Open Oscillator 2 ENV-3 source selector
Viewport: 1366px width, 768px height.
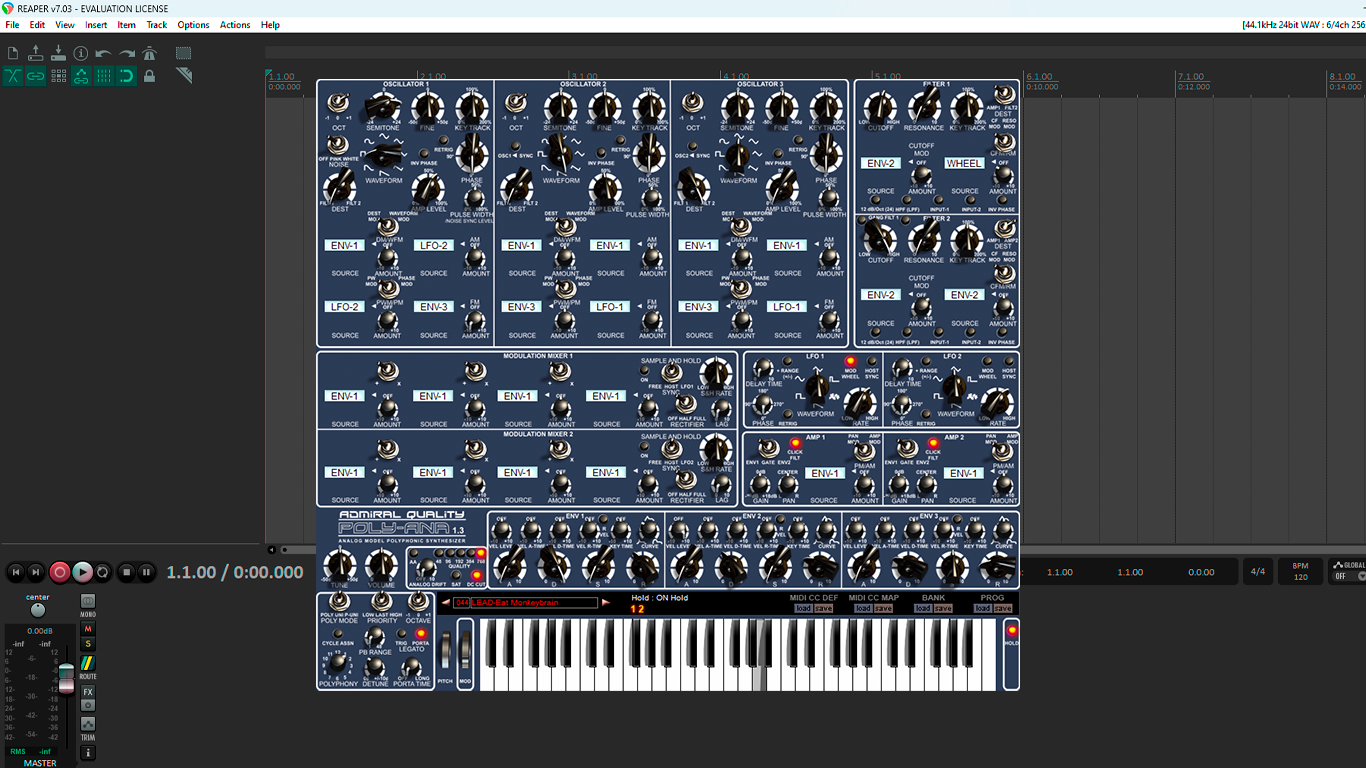(522, 307)
